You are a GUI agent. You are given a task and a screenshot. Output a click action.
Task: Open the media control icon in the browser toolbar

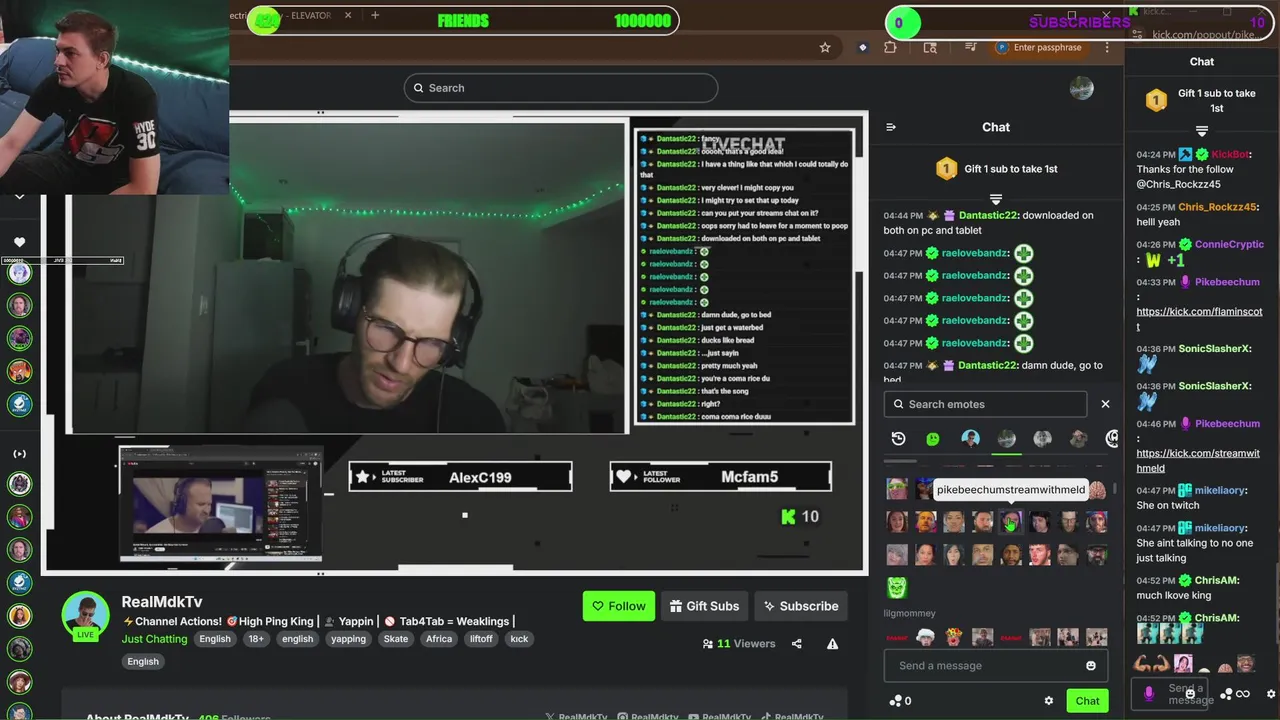(970, 47)
